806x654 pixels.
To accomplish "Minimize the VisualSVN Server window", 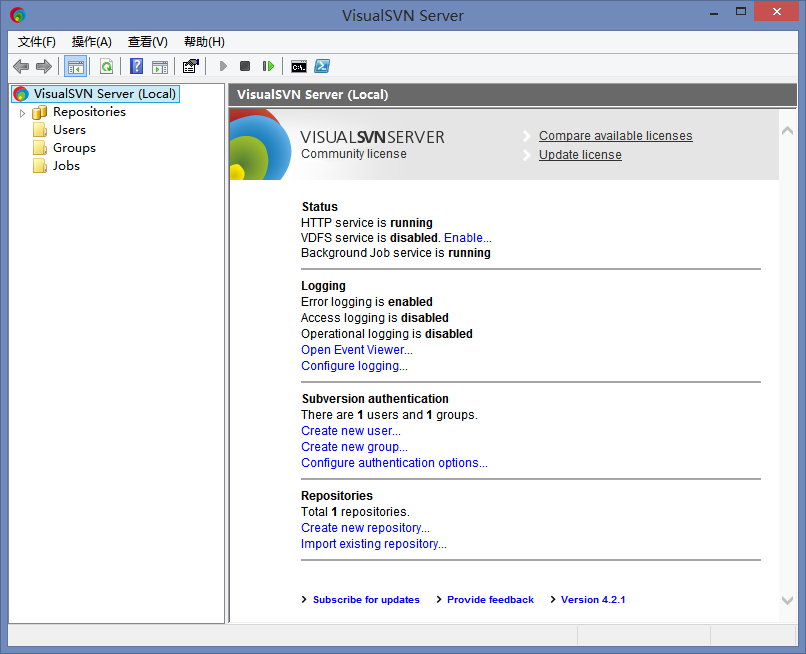I will (713, 12).
